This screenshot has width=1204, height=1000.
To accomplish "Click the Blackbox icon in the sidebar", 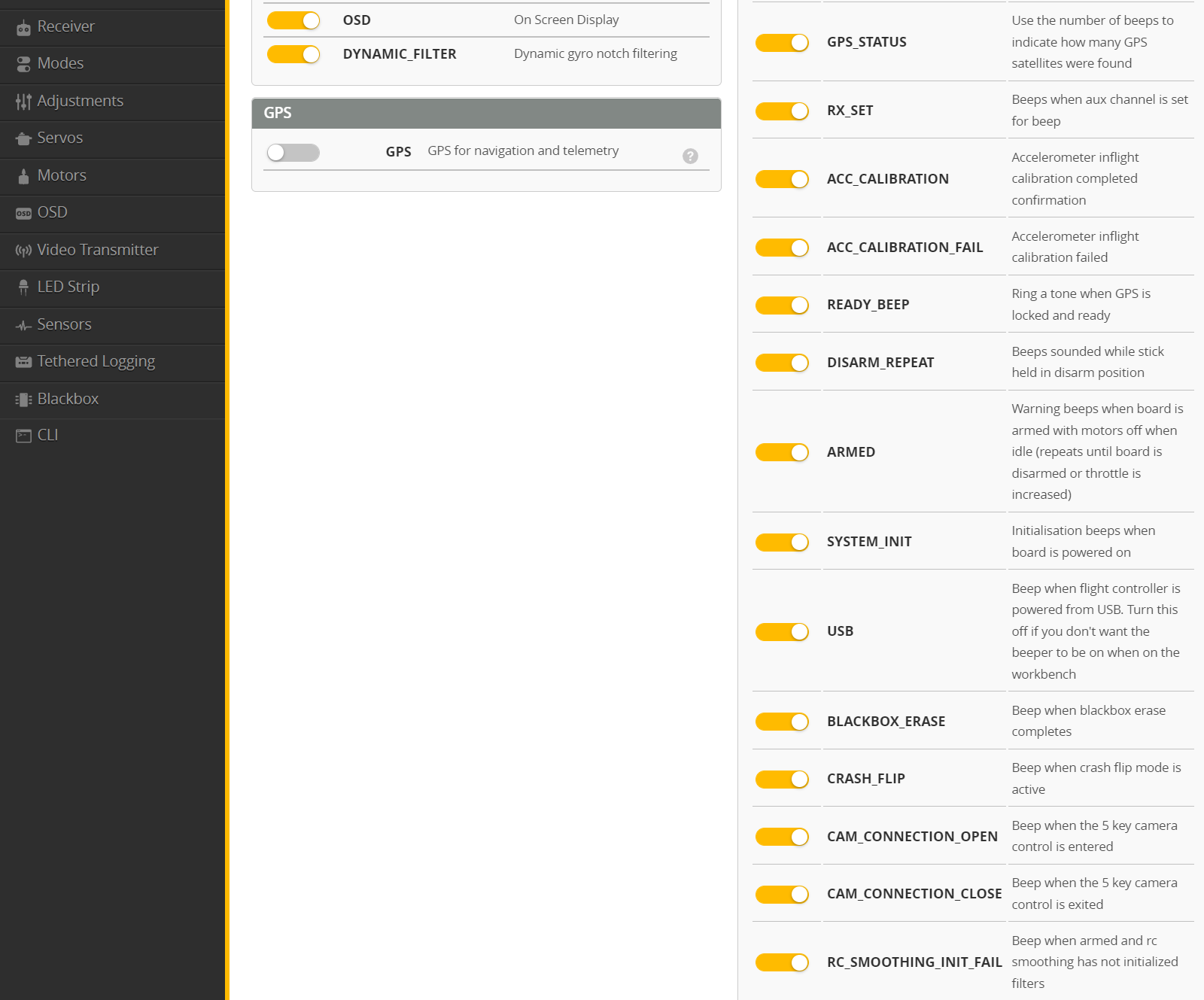I will [23, 400].
